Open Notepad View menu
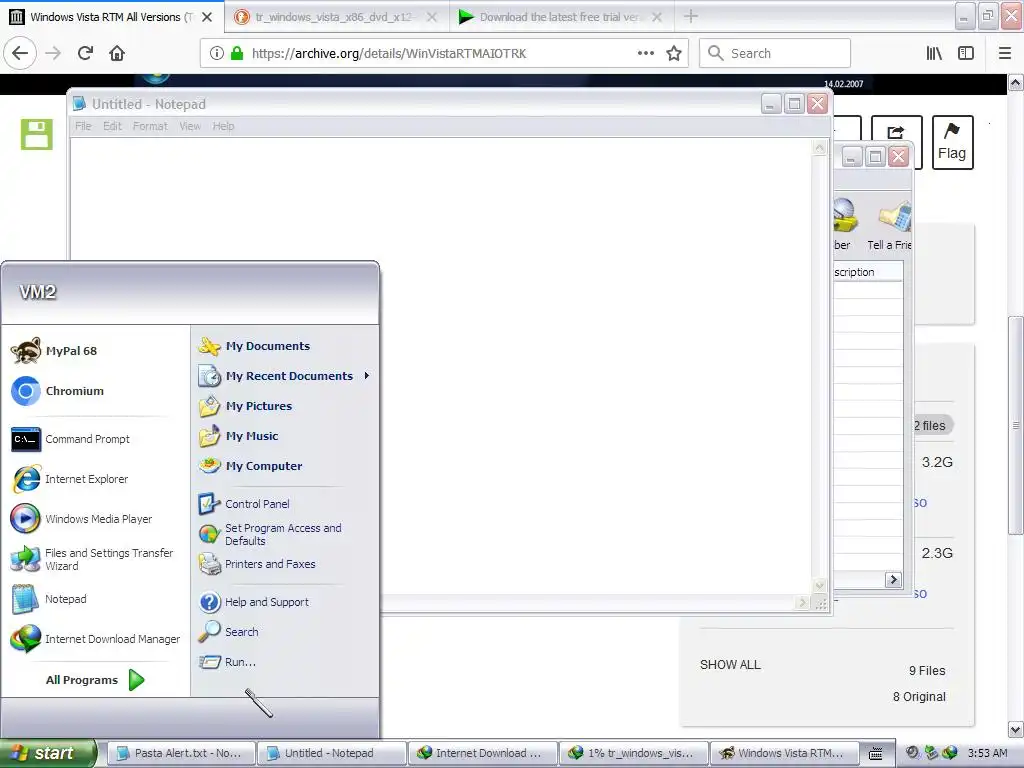 point(190,126)
